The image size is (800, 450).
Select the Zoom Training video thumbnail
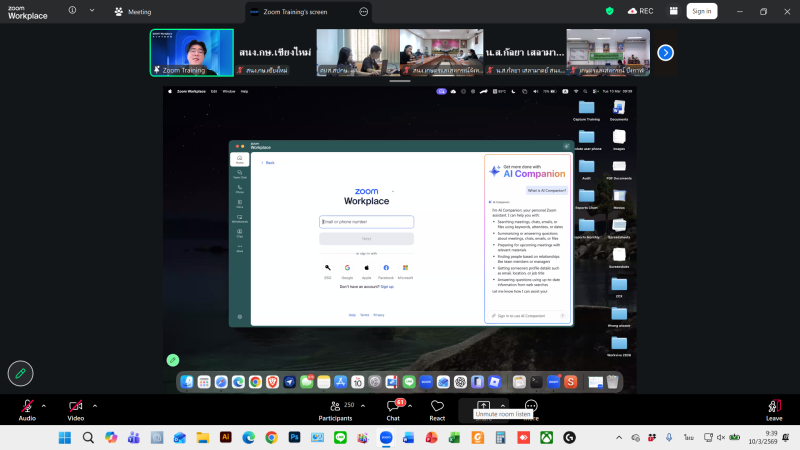coord(191,52)
